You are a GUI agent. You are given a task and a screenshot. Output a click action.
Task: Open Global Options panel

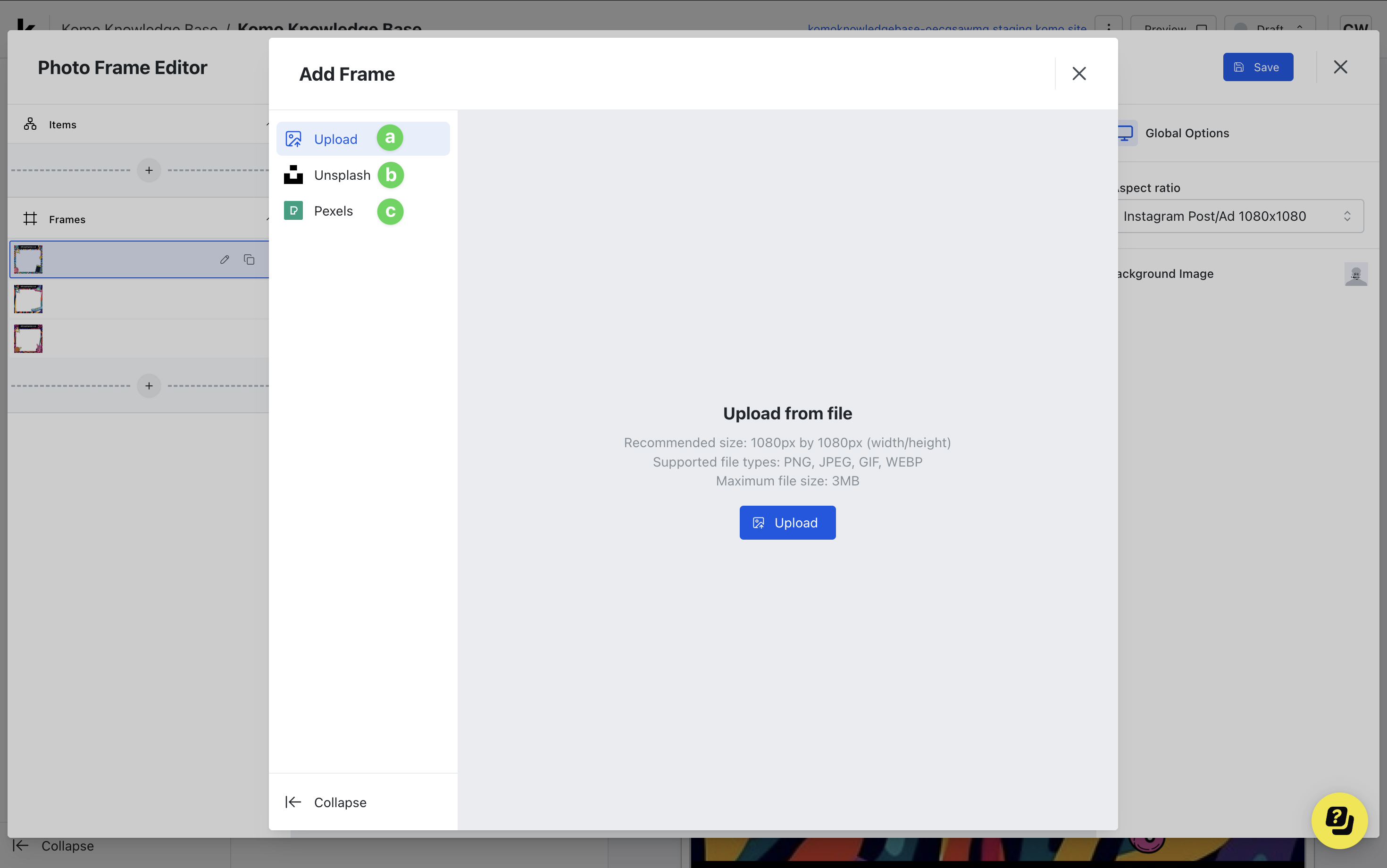tap(1186, 133)
